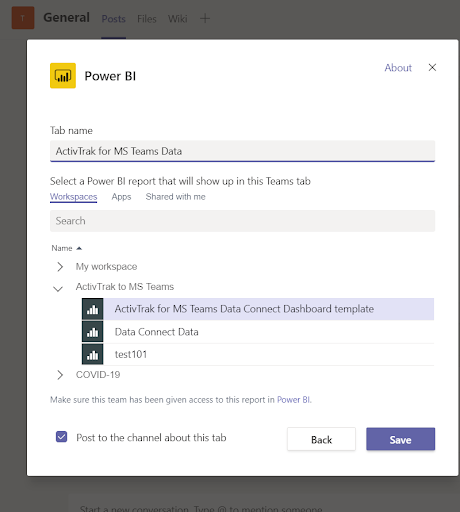
Task: Click the Tab name input field
Action: pos(242,151)
